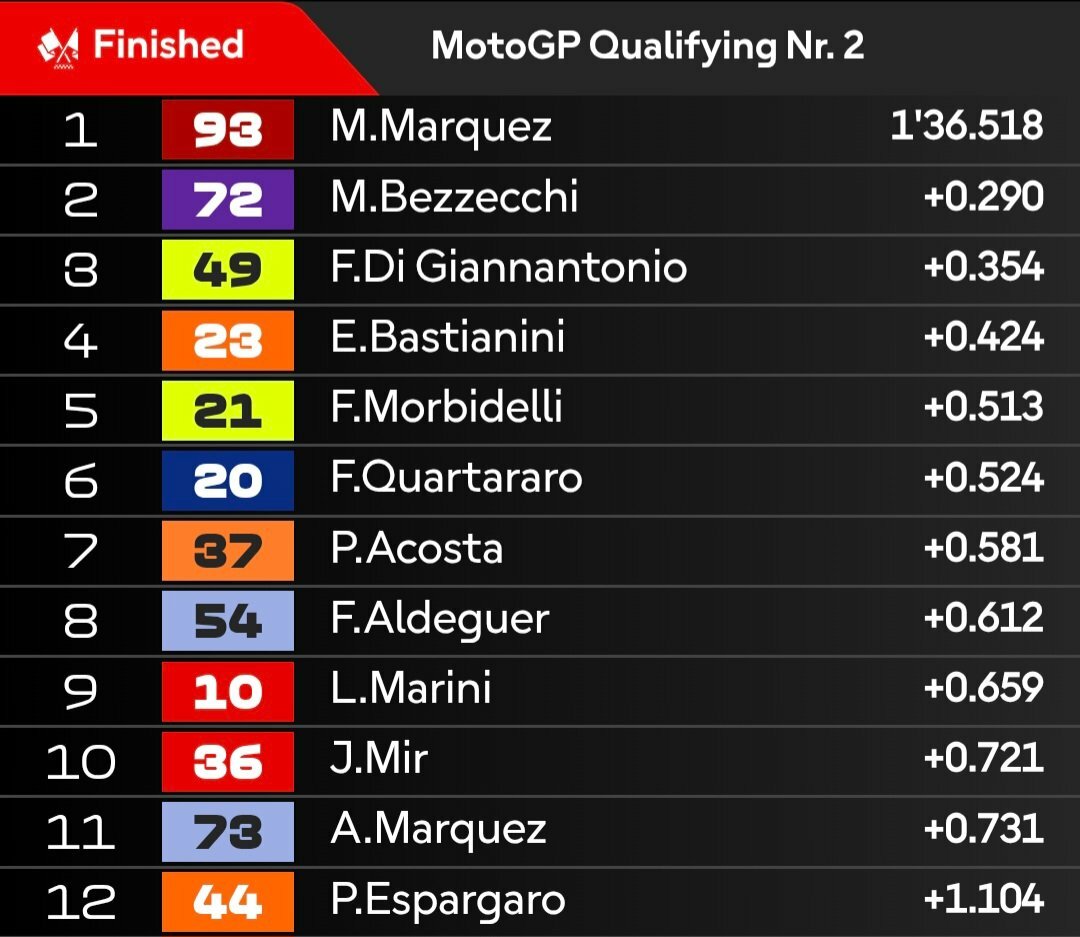The width and height of the screenshot is (1080, 937).
Task: Click the yellow 49 rider badge
Action: coord(228,269)
